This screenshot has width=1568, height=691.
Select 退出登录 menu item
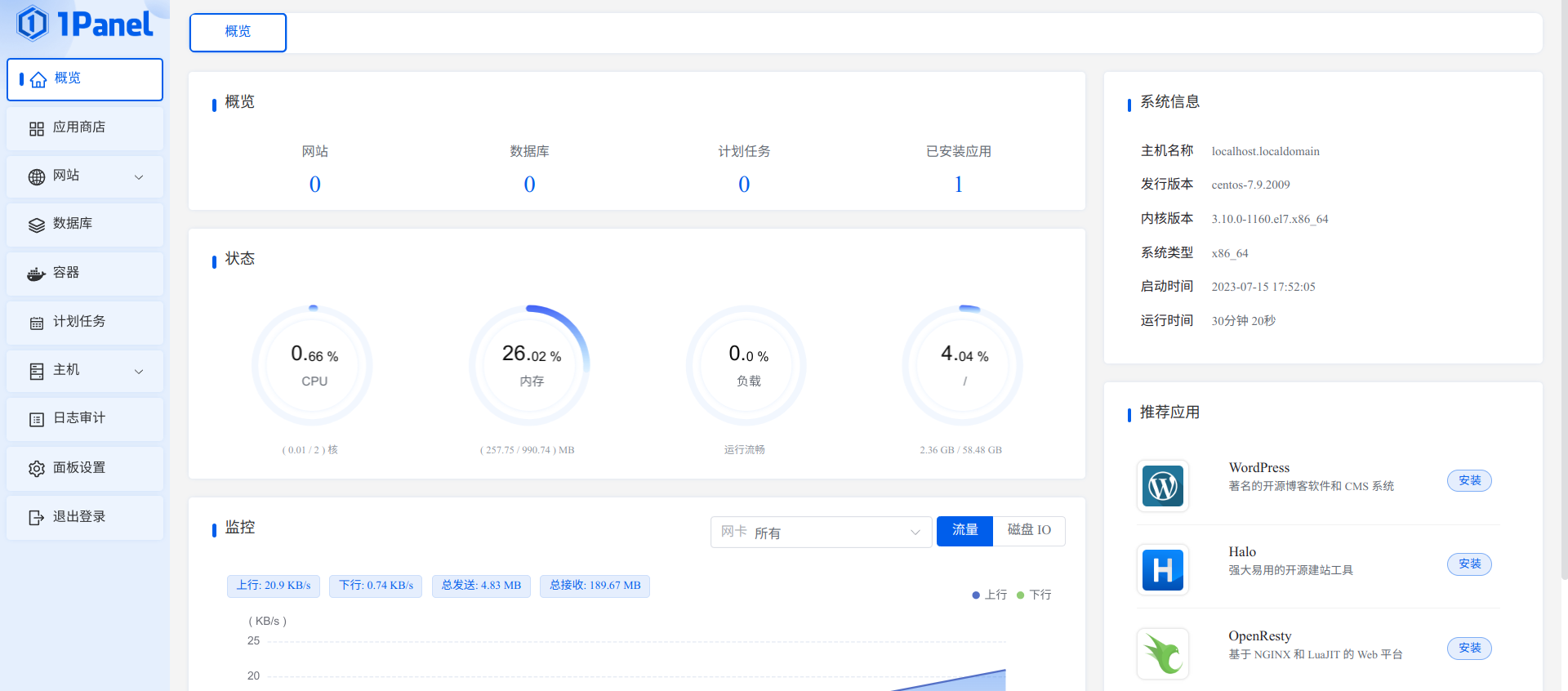coord(85,517)
